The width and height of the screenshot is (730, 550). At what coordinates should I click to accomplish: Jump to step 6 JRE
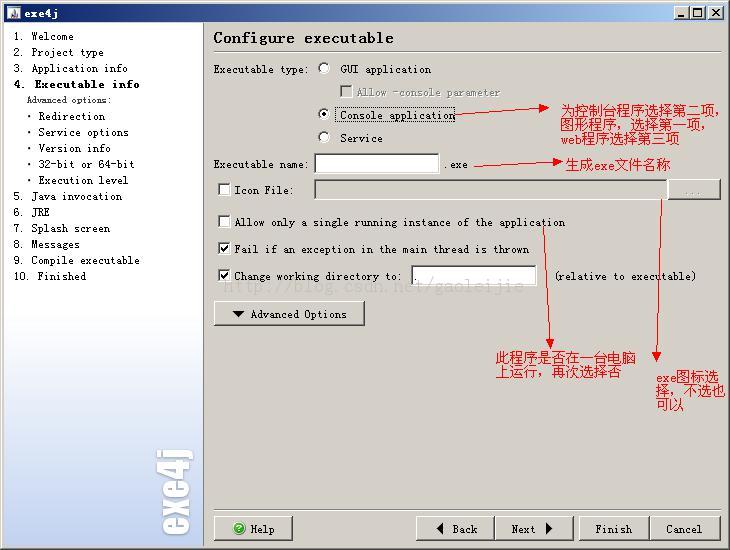click(32, 212)
